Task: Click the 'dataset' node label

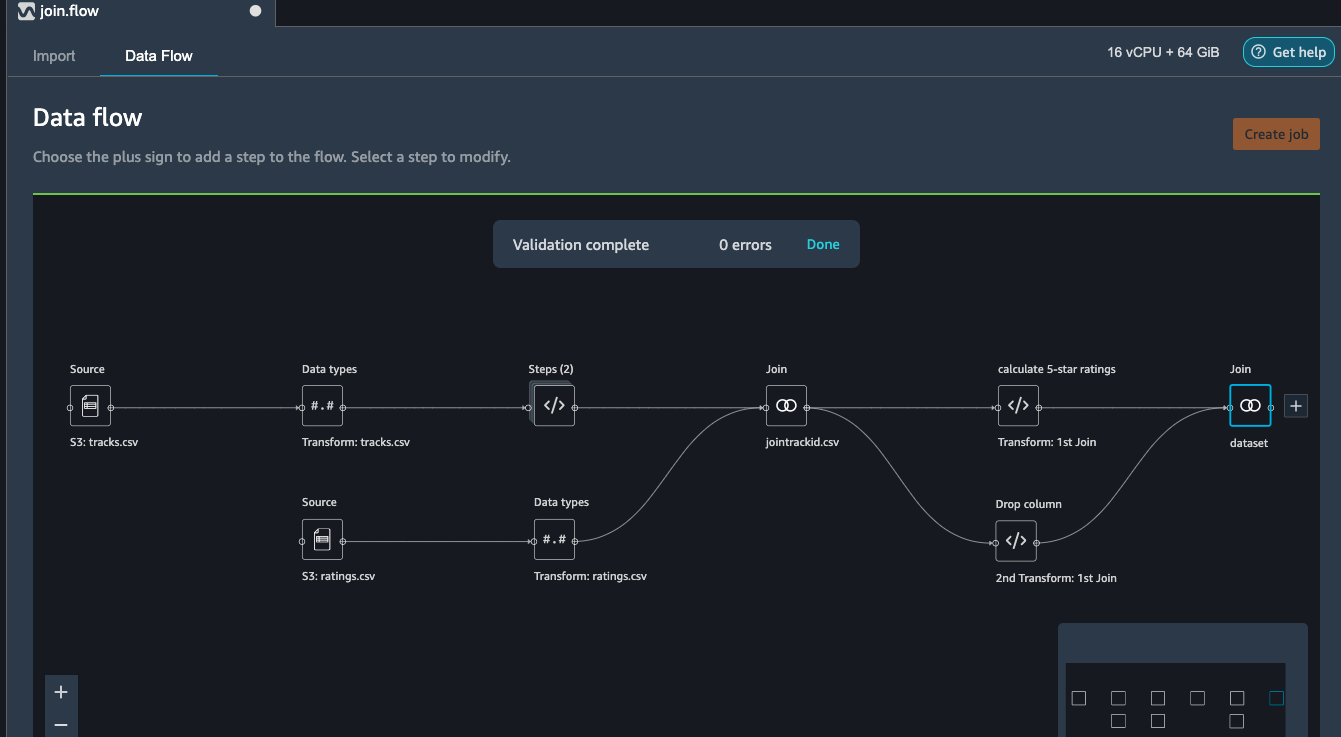Action: [1249, 442]
